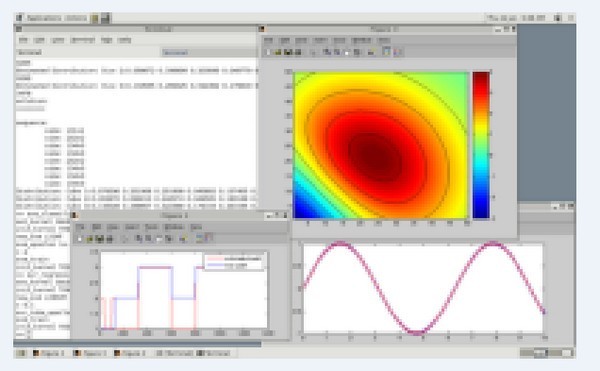The width and height of the screenshot is (600, 371).
Task: Open Desktop menu in MATLAB main window
Action: coord(83,40)
